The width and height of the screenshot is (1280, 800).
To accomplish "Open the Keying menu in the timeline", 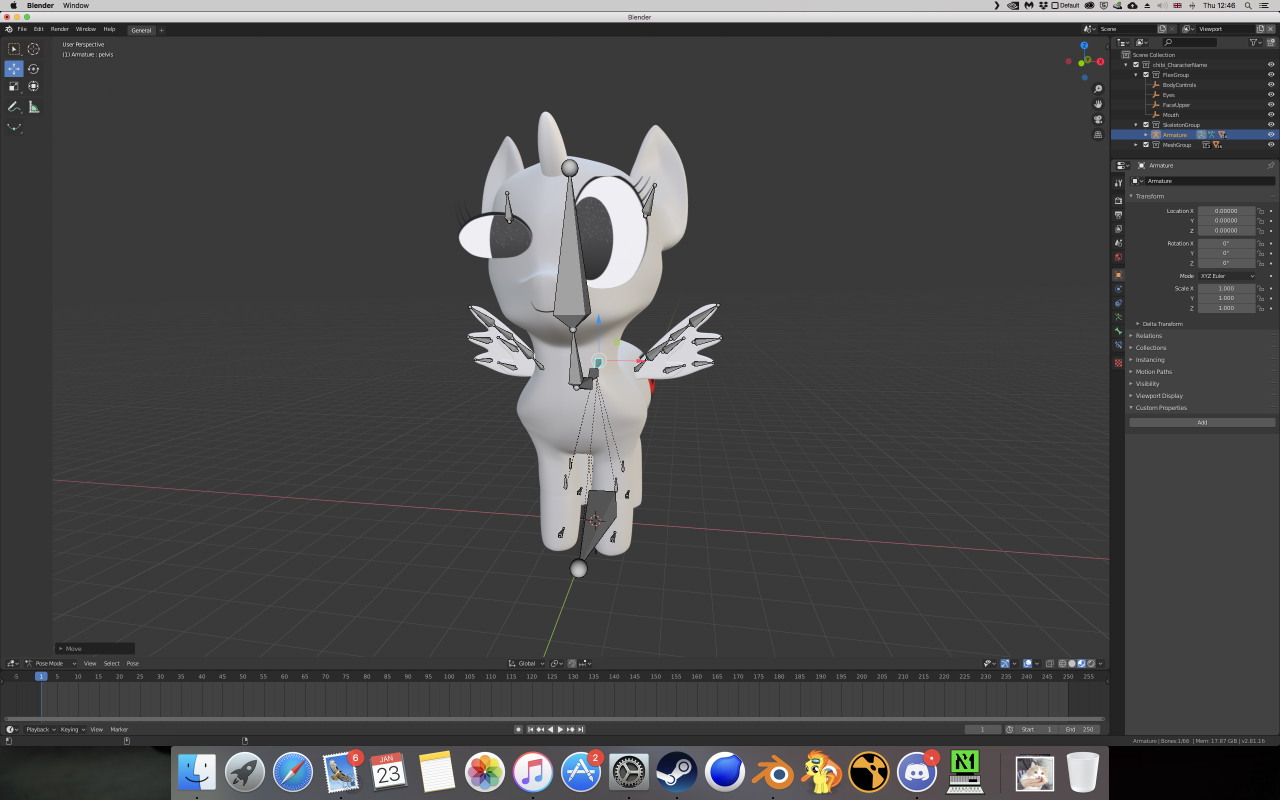I will point(71,729).
